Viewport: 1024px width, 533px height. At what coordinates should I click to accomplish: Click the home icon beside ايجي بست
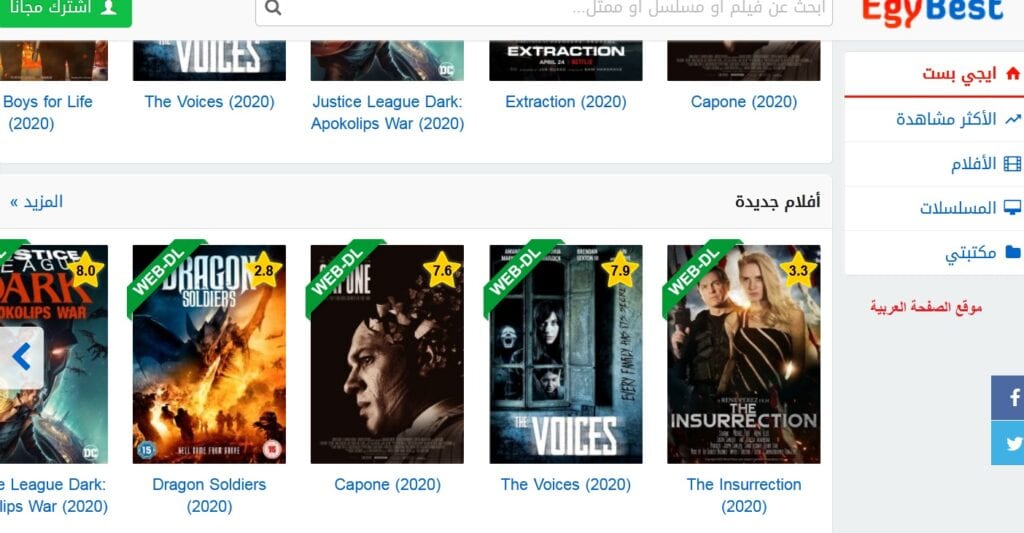click(x=1013, y=73)
